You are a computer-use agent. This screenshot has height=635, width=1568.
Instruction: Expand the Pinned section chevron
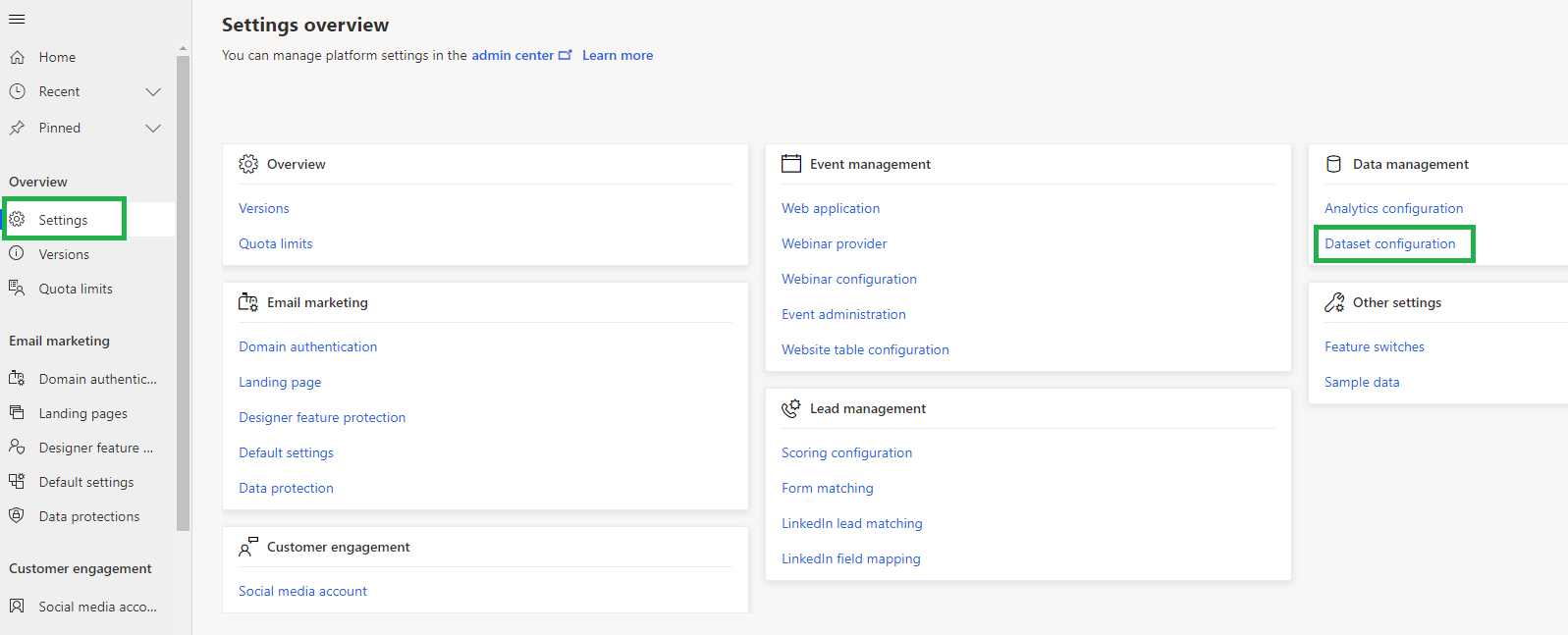[153, 129]
